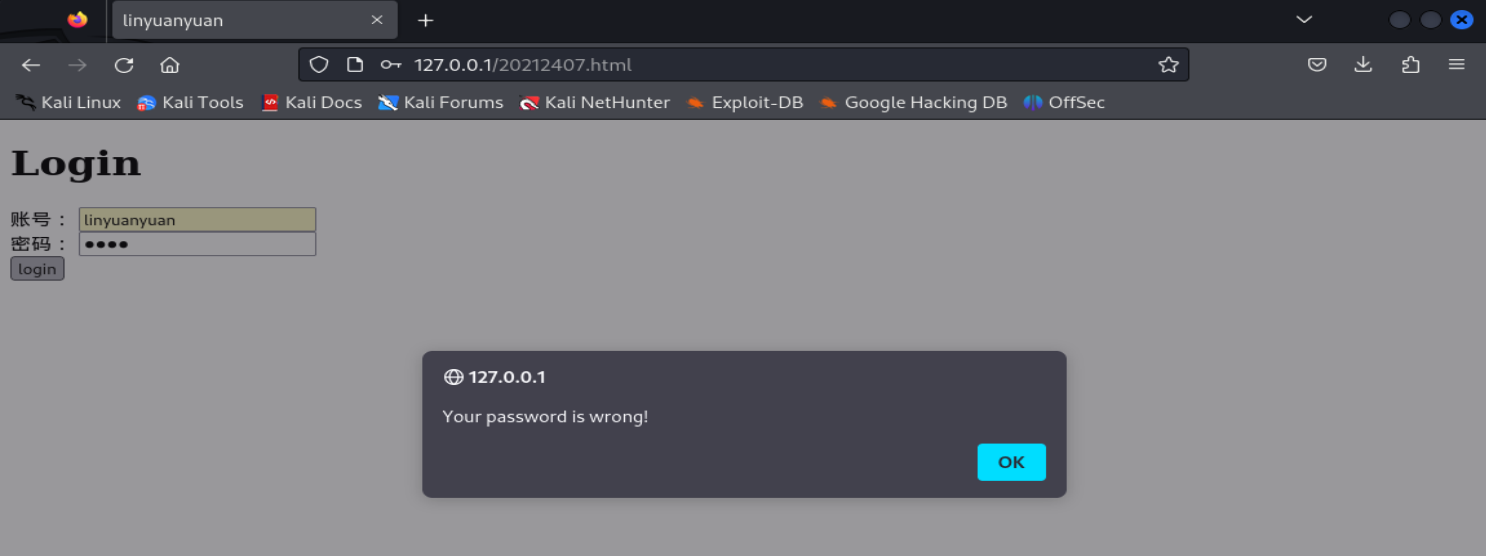Image resolution: width=1486 pixels, height=556 pixels.
Task: Click the tracking protection shield icon
Action: tap(318, 65)
